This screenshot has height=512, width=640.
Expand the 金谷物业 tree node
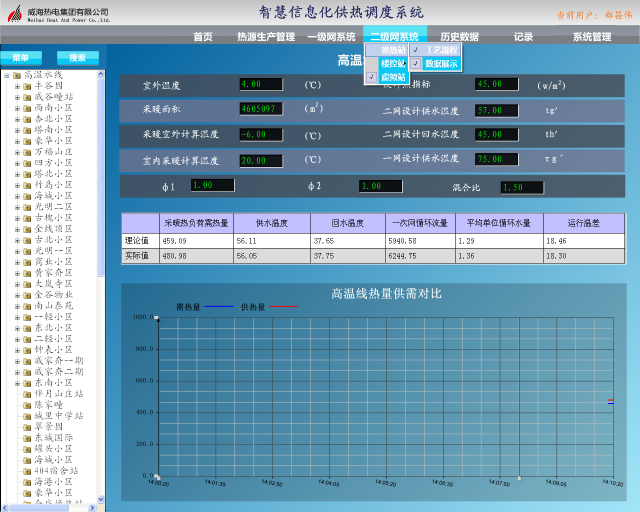[x=17, y=295]
